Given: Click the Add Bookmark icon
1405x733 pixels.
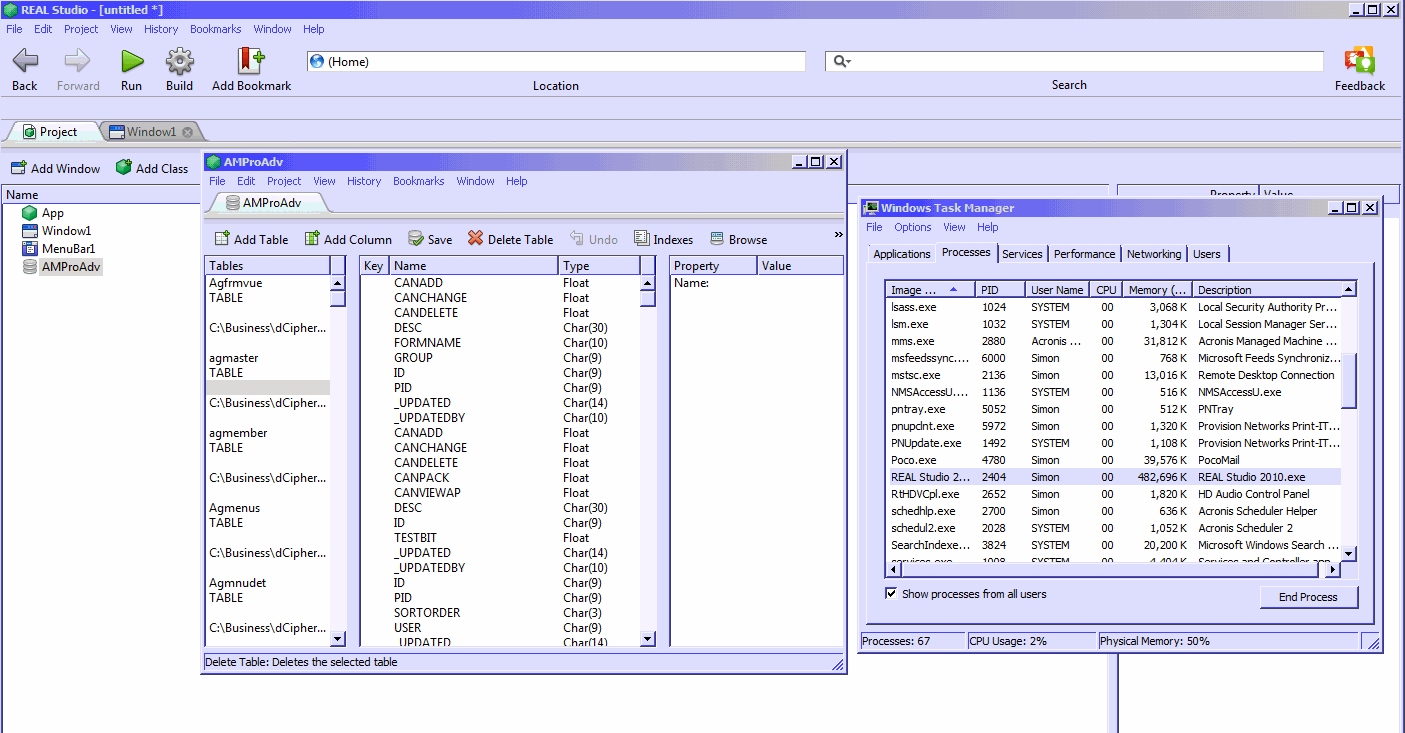Looking at the screenshot, I should pos(251,61).
